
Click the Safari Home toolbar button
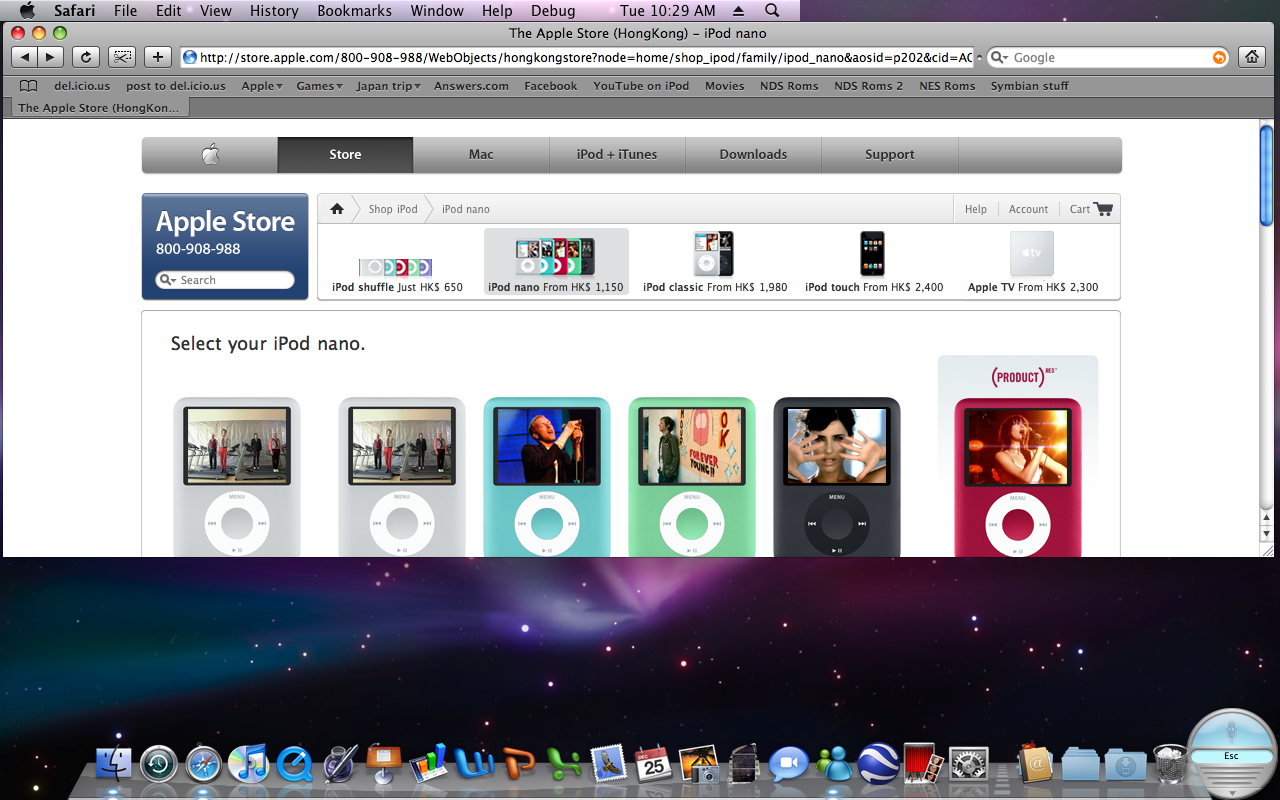(1251, 57)
